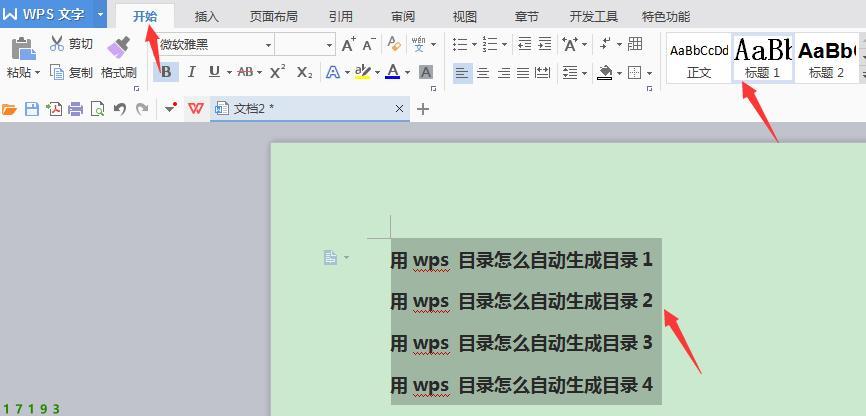The height and width of the screenshot is (416, 866).
Task: Undo the last action
Action: coord(119,109)
